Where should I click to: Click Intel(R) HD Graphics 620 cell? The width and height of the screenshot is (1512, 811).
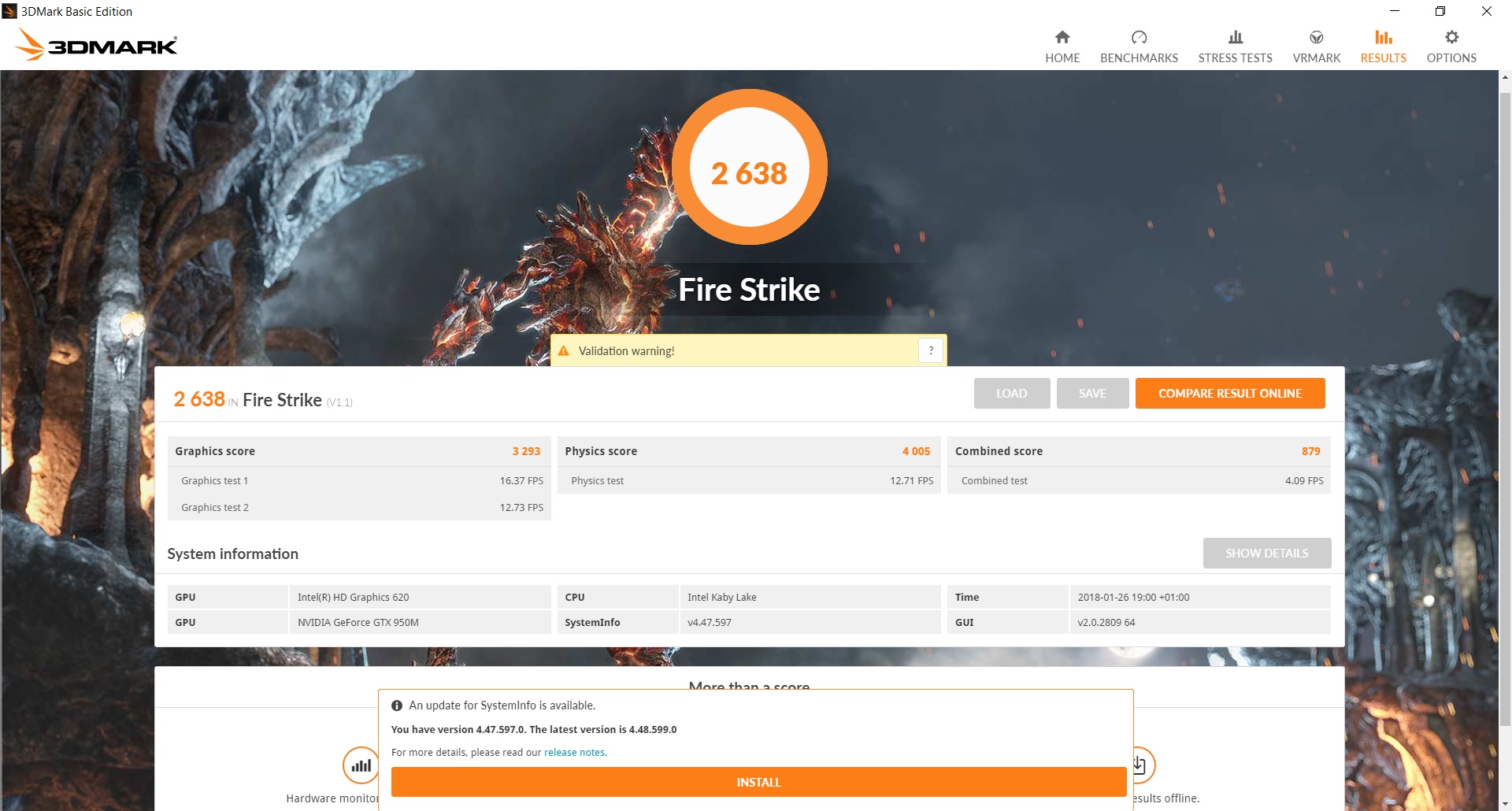[420, 597]
